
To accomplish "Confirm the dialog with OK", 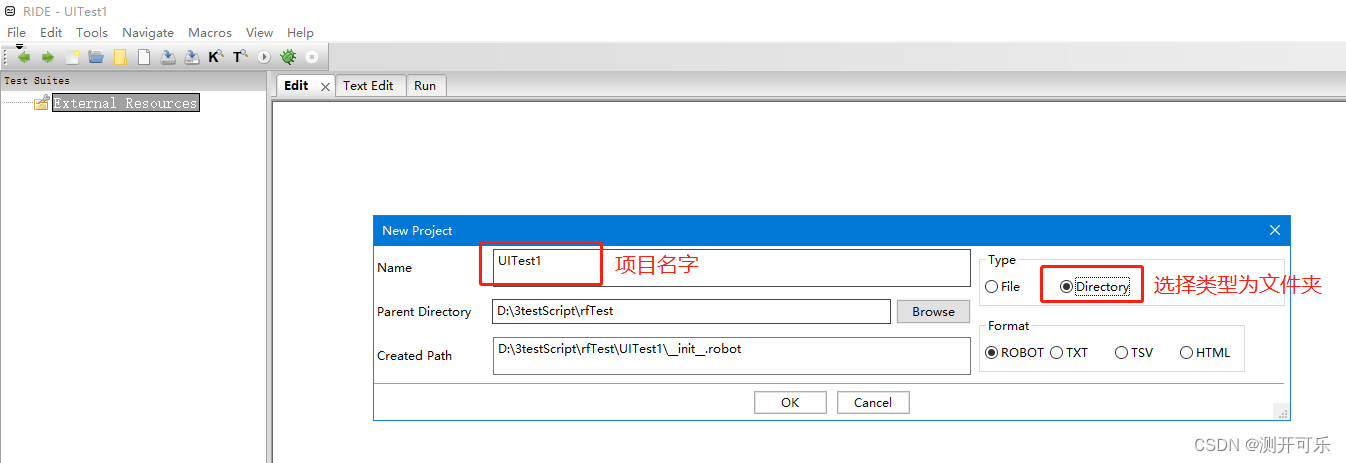I will 790,402.
